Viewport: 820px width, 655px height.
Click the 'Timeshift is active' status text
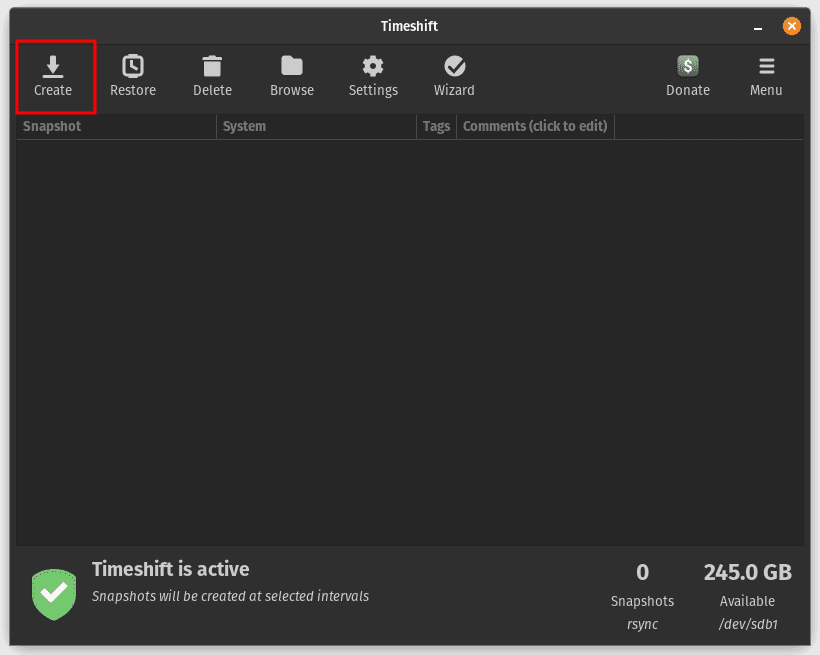tap(170, 569)
